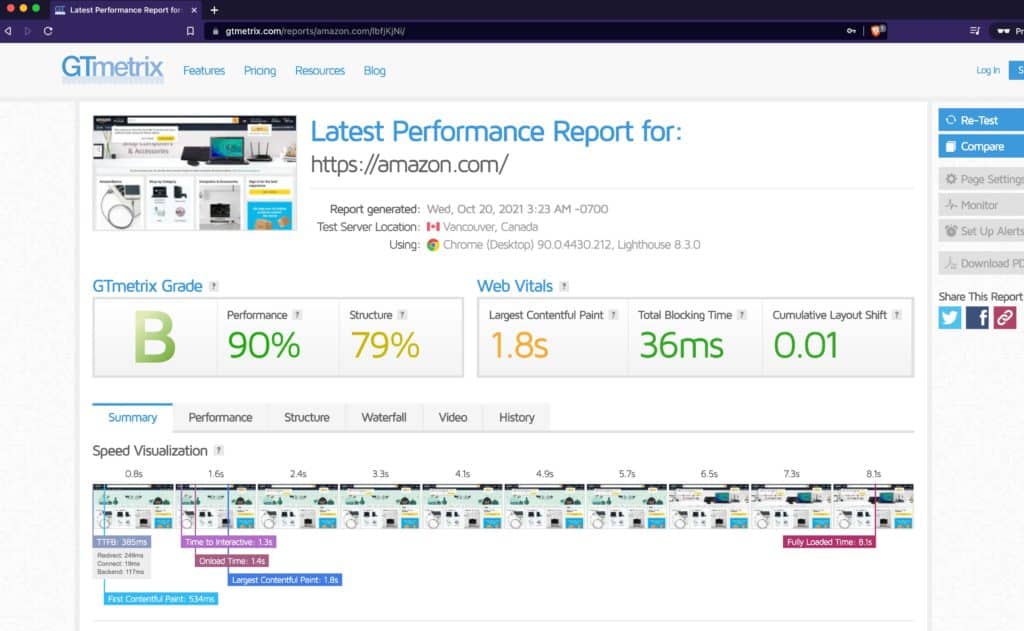Copy the report link with chain icon
The image size is (1024, 631).
pyautogui.click(x=1004, y=317)
